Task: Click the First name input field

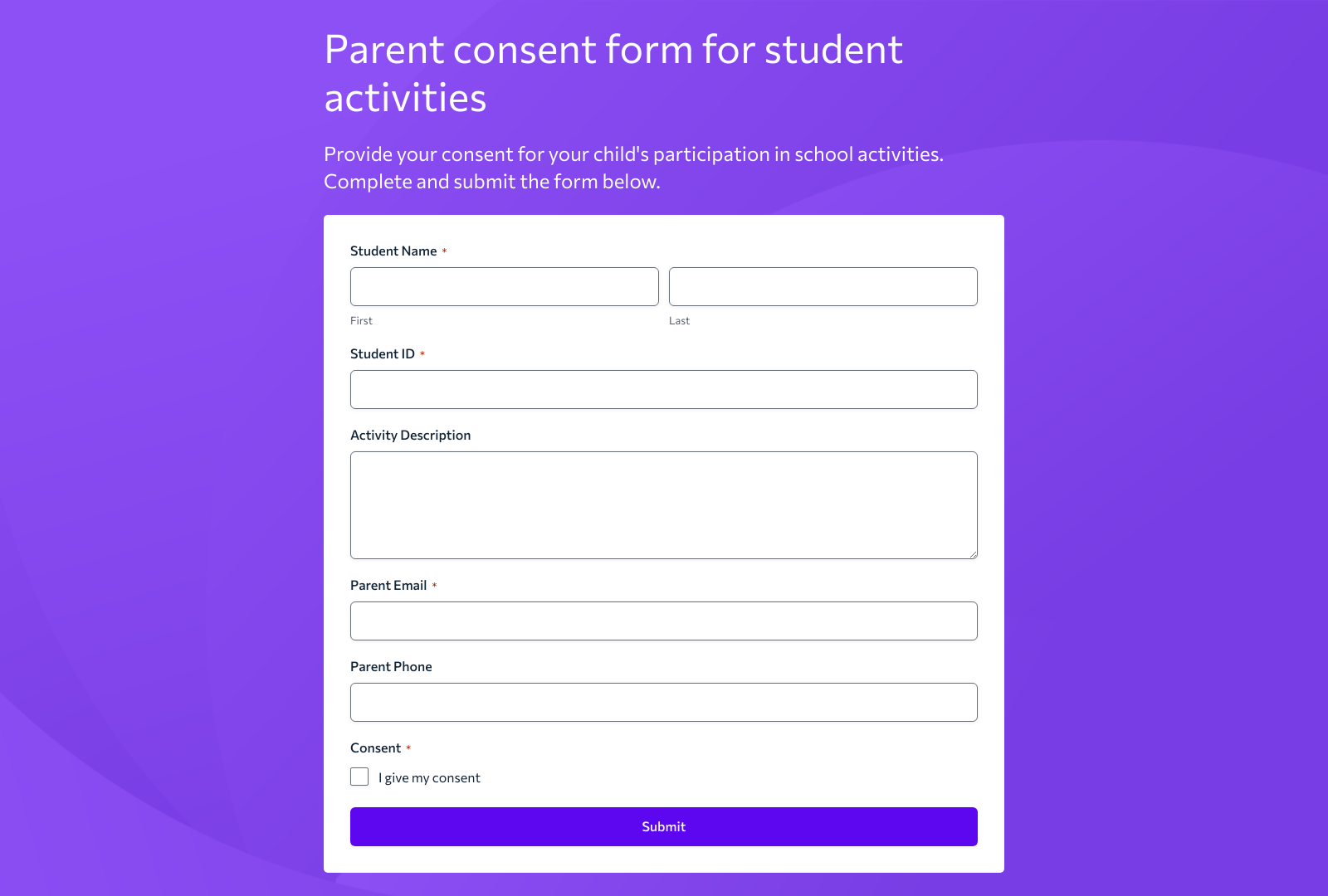Action: [504, 286]
